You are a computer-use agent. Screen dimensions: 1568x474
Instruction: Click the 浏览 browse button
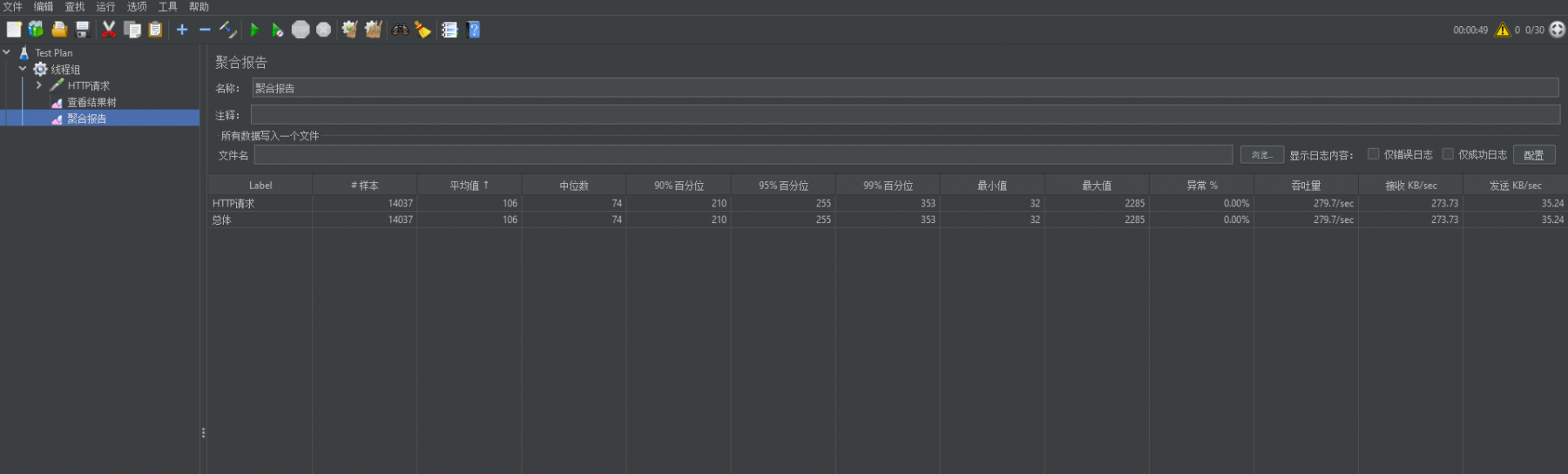(x=1262, y=155)
